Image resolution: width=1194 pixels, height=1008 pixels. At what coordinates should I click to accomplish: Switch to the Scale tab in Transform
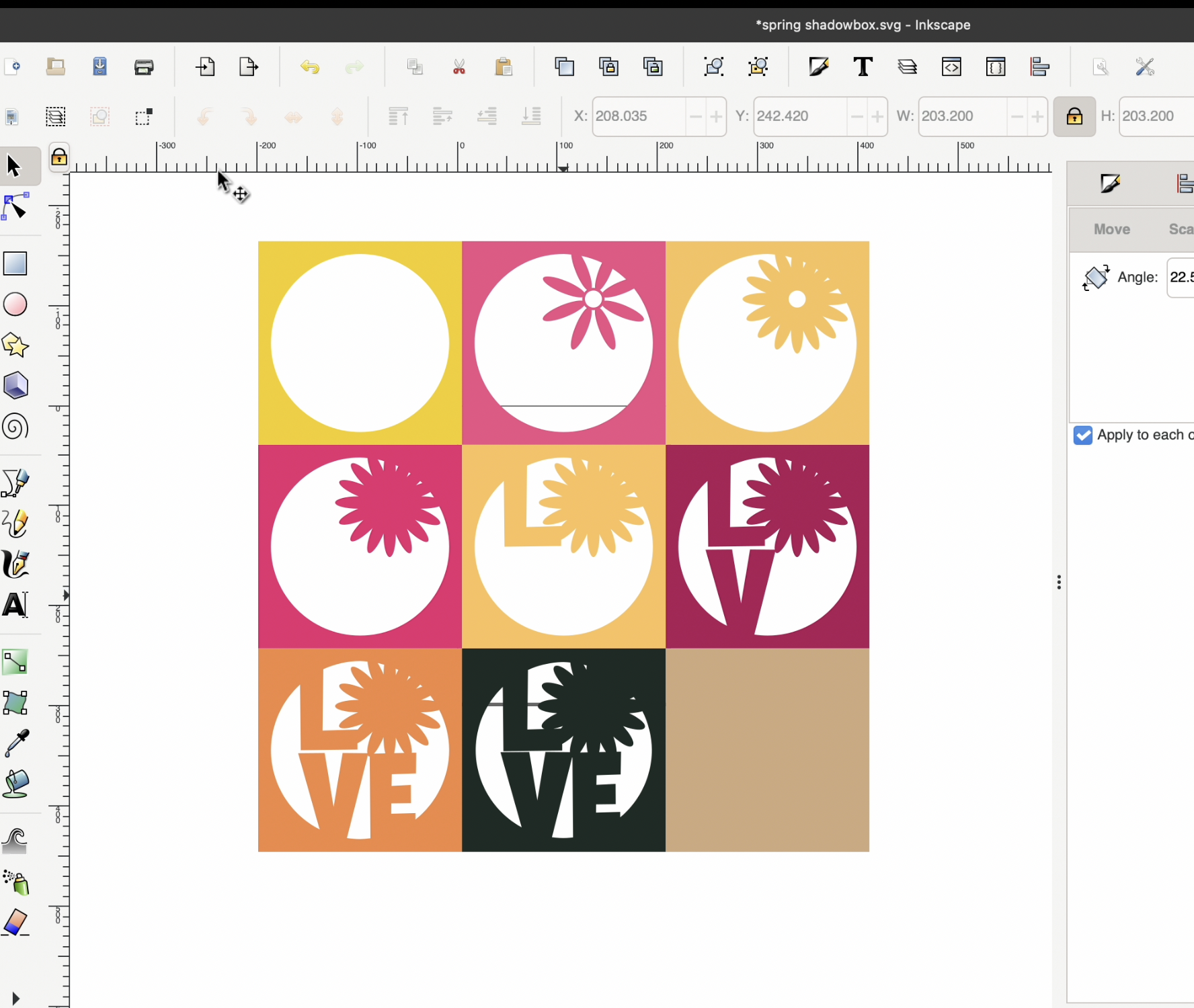[1180, 228]
